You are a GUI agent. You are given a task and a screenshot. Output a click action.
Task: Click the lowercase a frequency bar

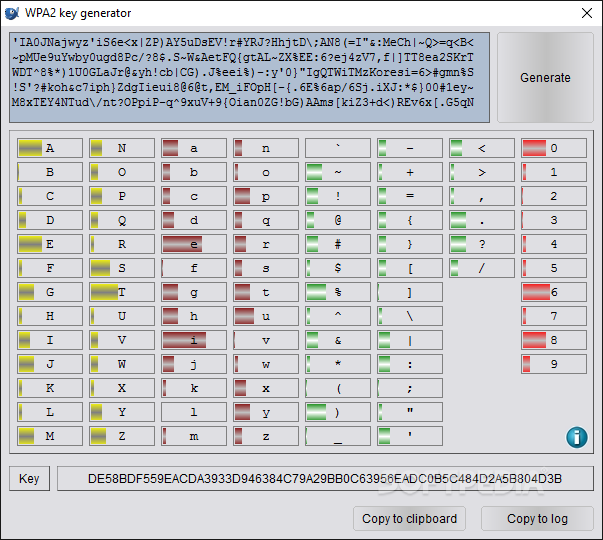(x=194, y=148)
